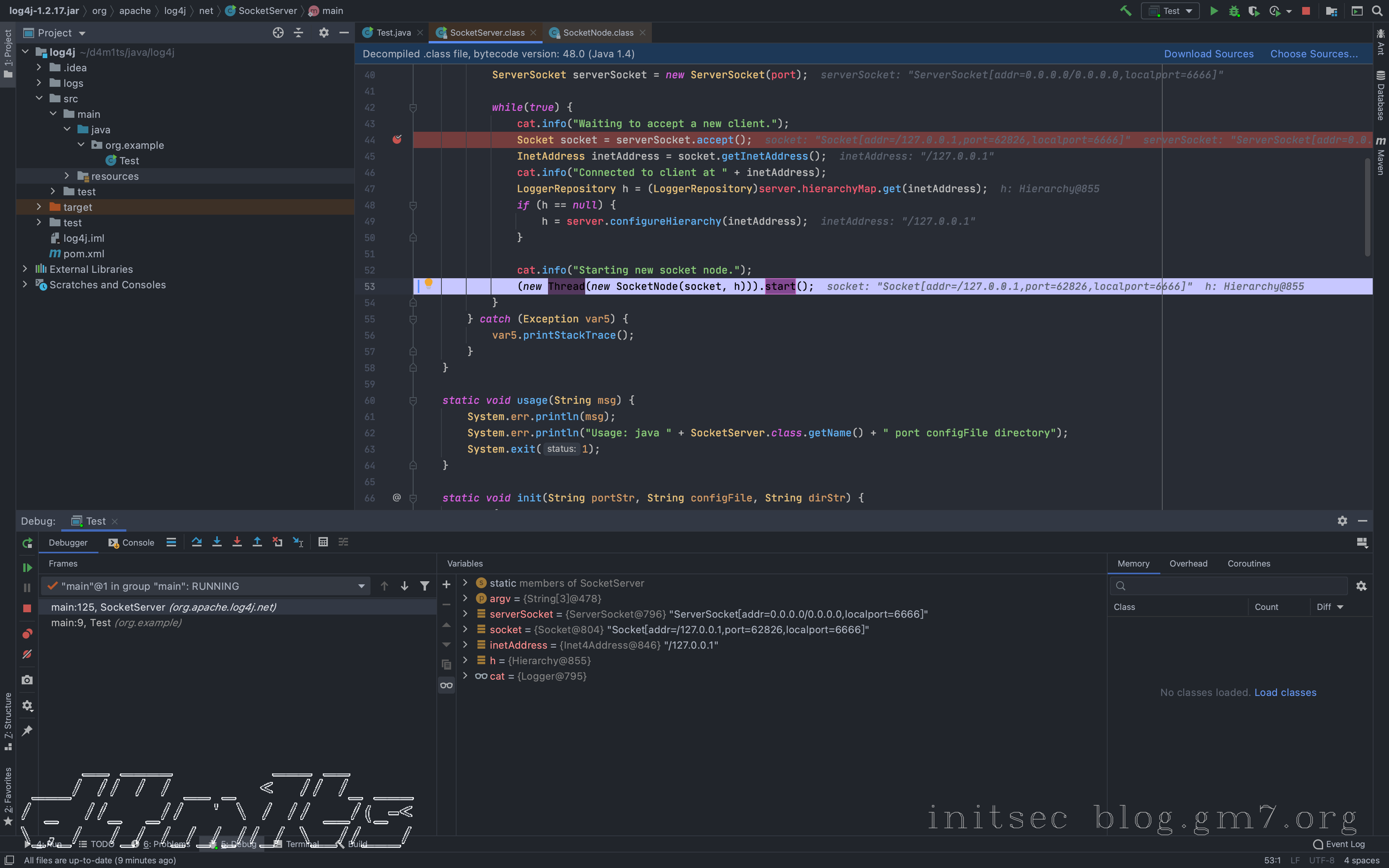Click Rerun Test debug icon

pos(27,543)
